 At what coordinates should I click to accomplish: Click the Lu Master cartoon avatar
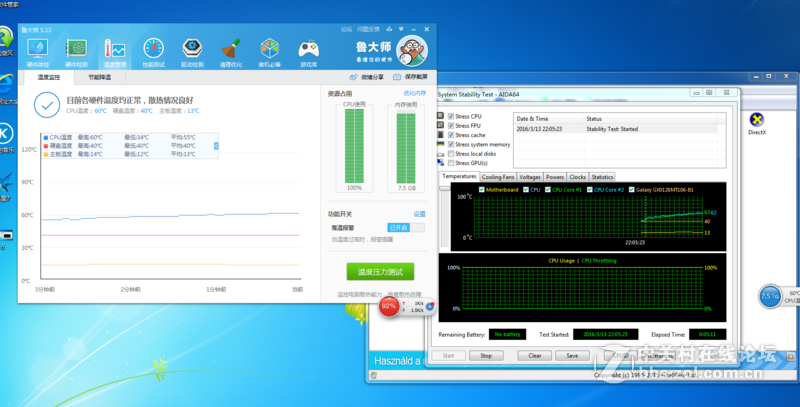pyautogui.click(x=412, y=51)
